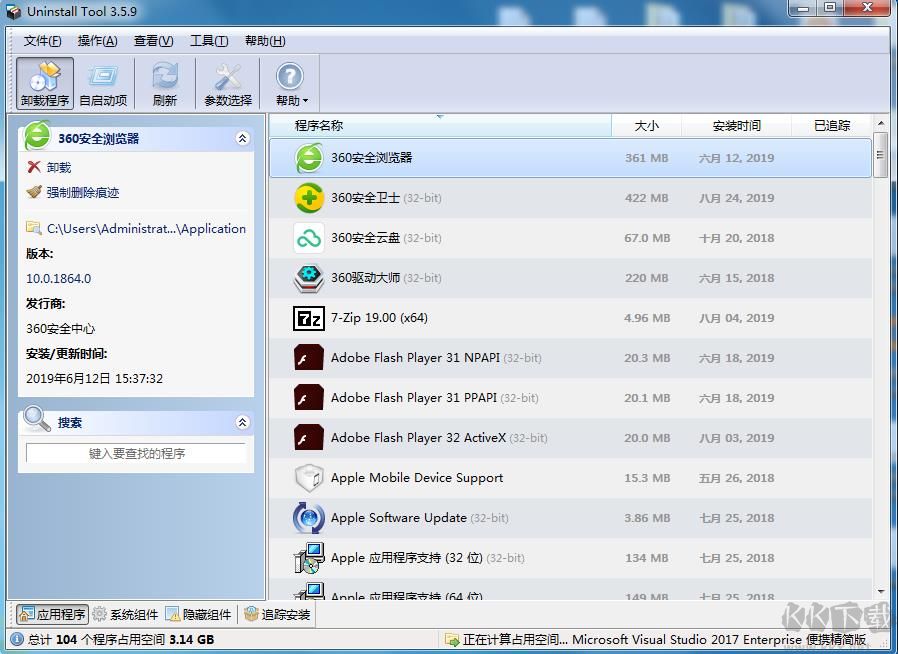Click version number 10.0.1864.0
The height and width of the screenshot is (654, 898).
pyautogui.click(x=58, y=279)
